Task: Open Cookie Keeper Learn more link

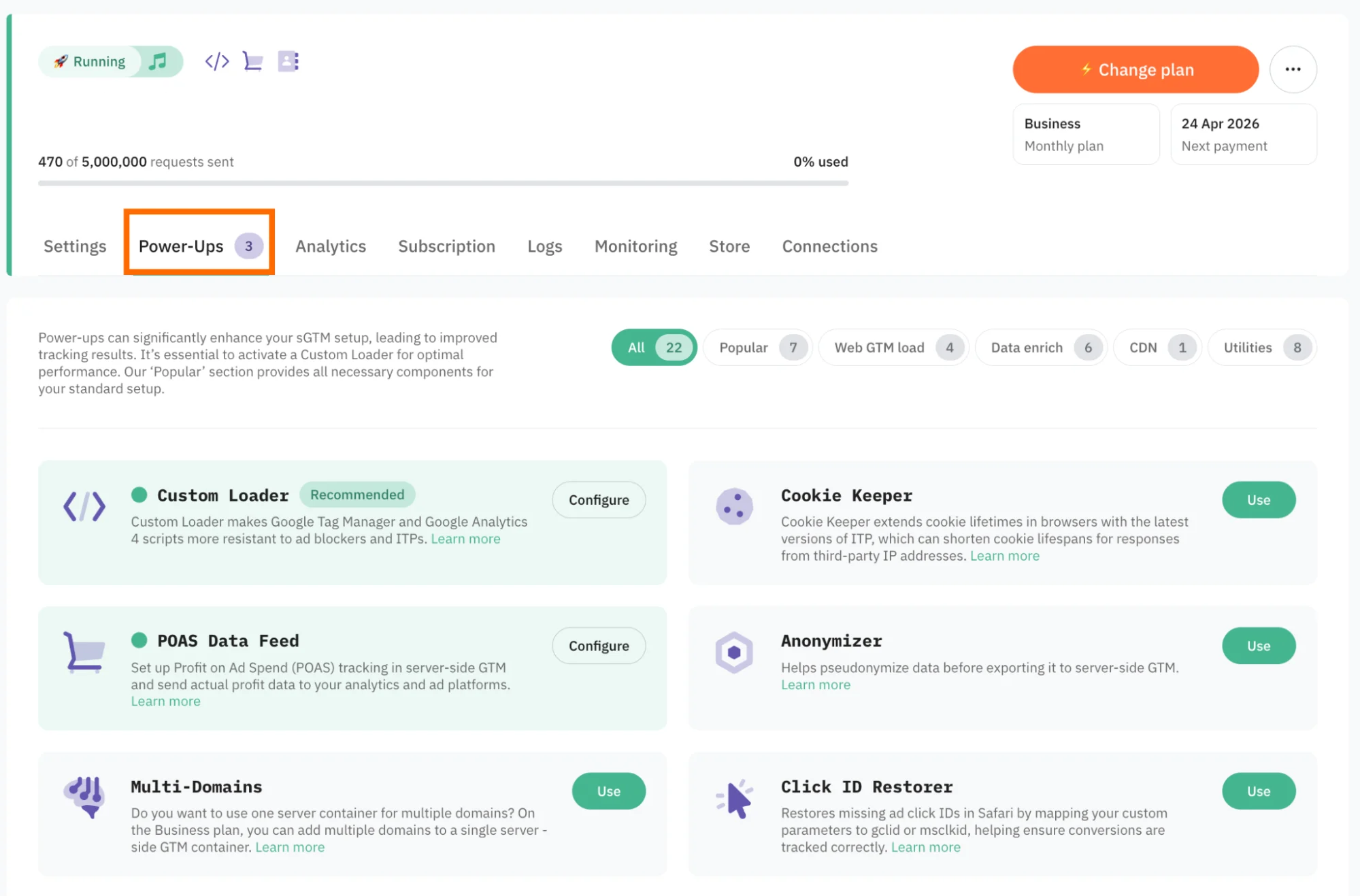Action: coord(1005,556)
